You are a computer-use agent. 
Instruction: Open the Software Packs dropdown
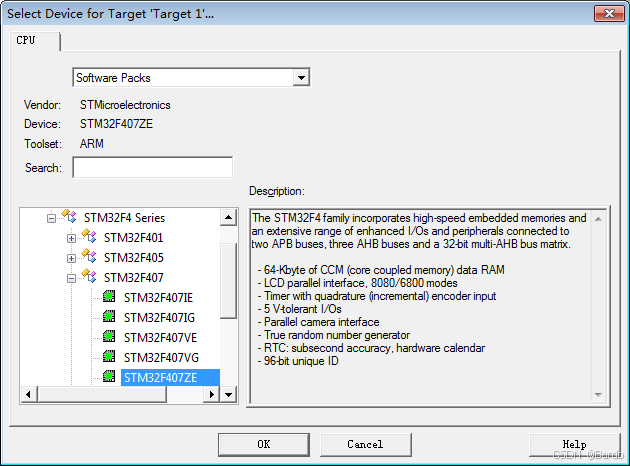301,78
